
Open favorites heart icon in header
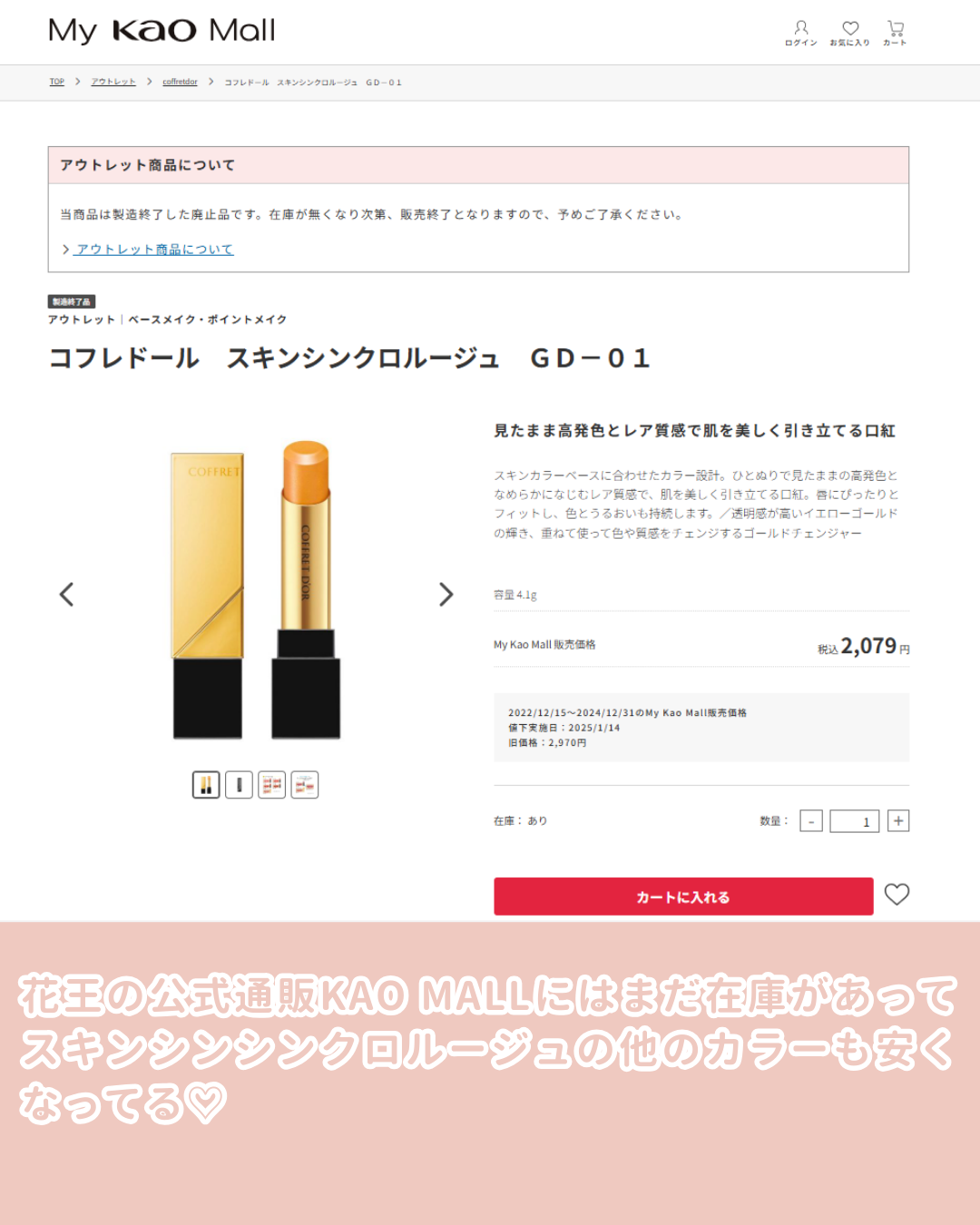pyautogui.click(x=850, y=33)
